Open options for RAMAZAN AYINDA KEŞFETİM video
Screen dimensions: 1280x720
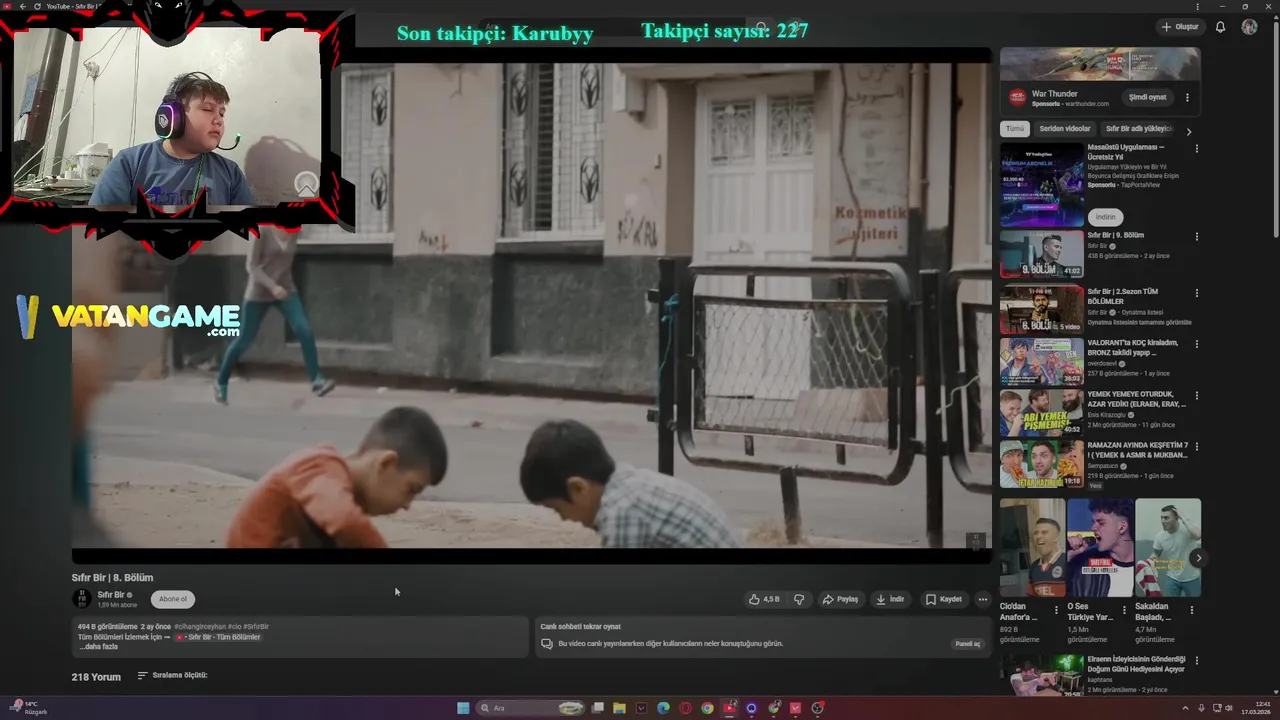[1196, 447]
